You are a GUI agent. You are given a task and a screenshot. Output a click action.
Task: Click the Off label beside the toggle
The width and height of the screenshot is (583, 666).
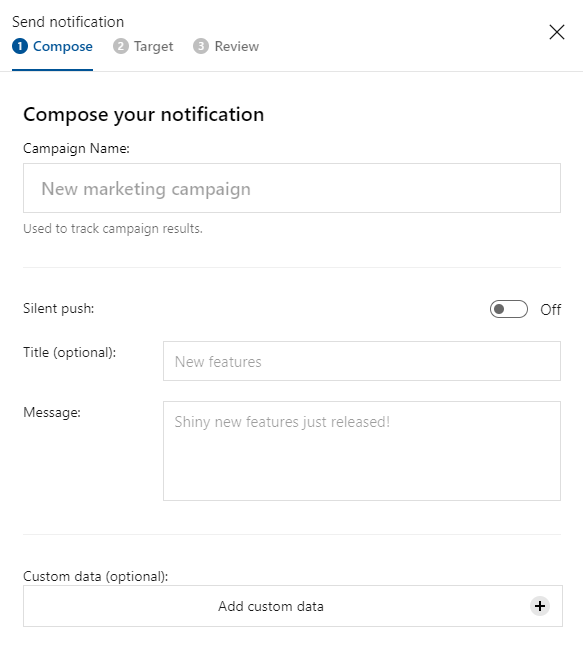(550, 309)
